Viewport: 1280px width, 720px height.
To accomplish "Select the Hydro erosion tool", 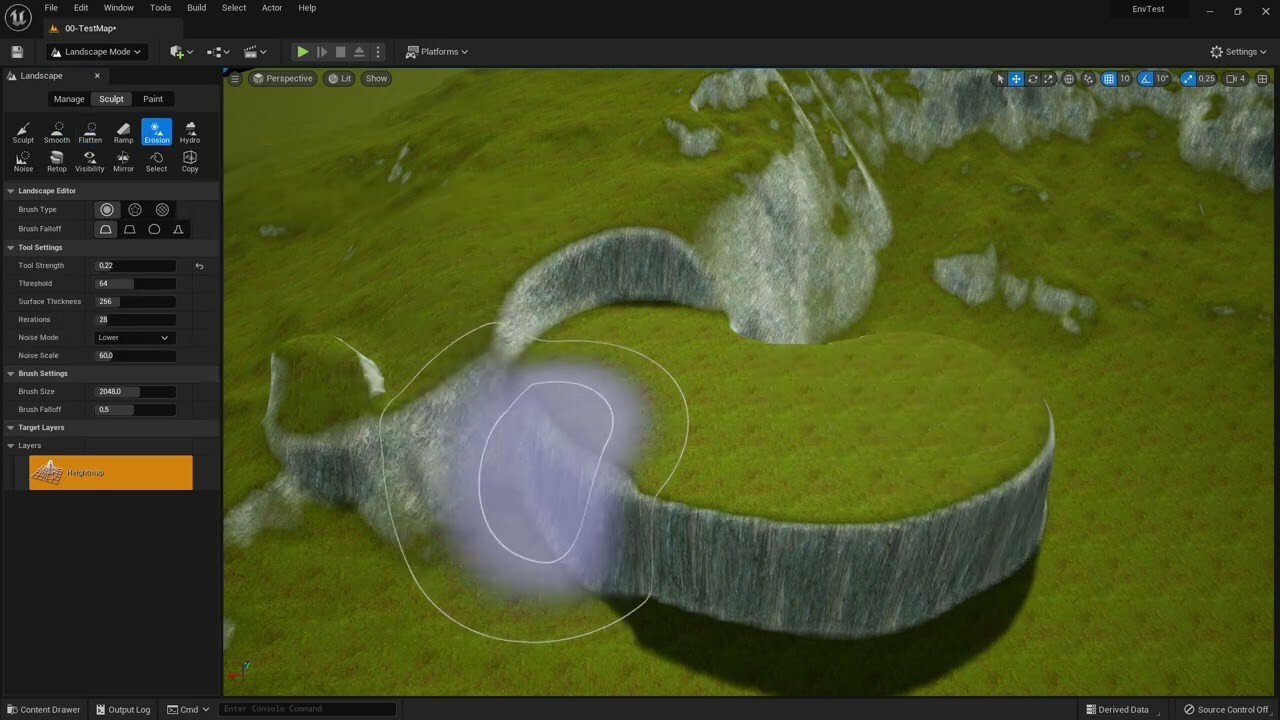I will click(189, 131).
